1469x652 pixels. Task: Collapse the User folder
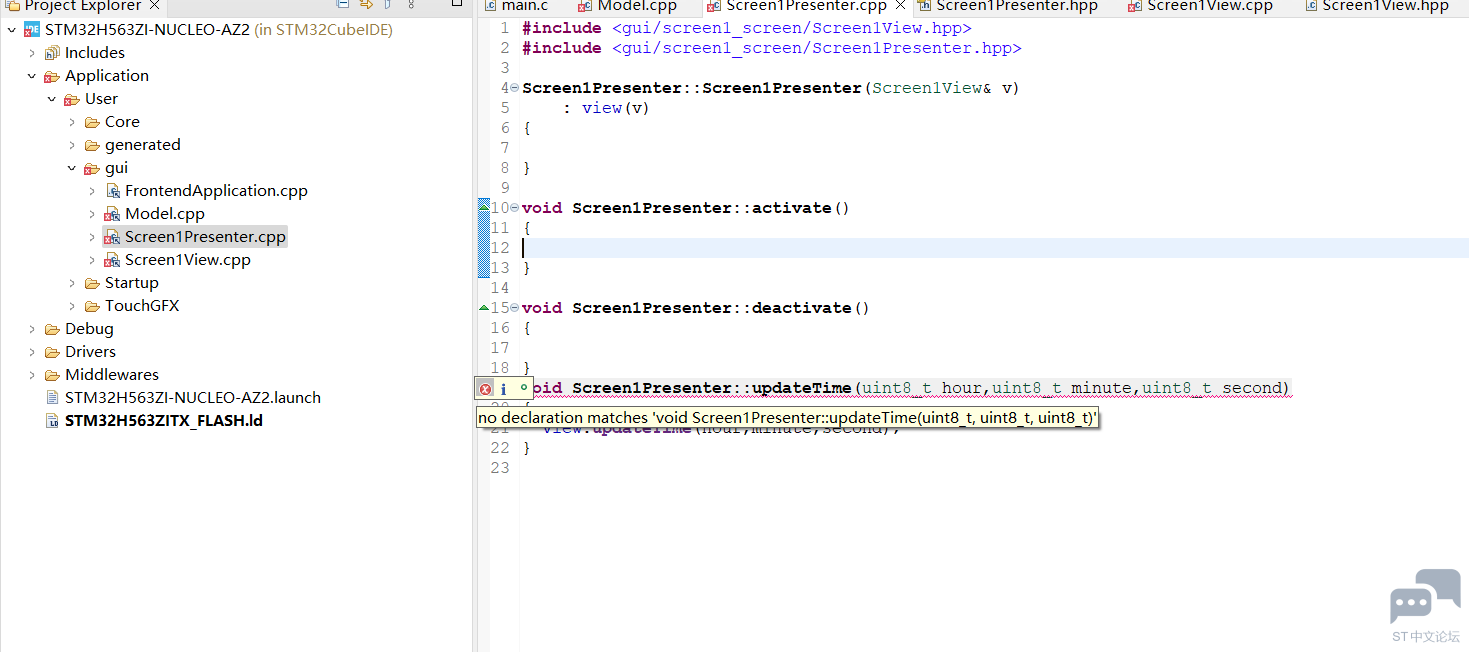click(x=51, y=99)
